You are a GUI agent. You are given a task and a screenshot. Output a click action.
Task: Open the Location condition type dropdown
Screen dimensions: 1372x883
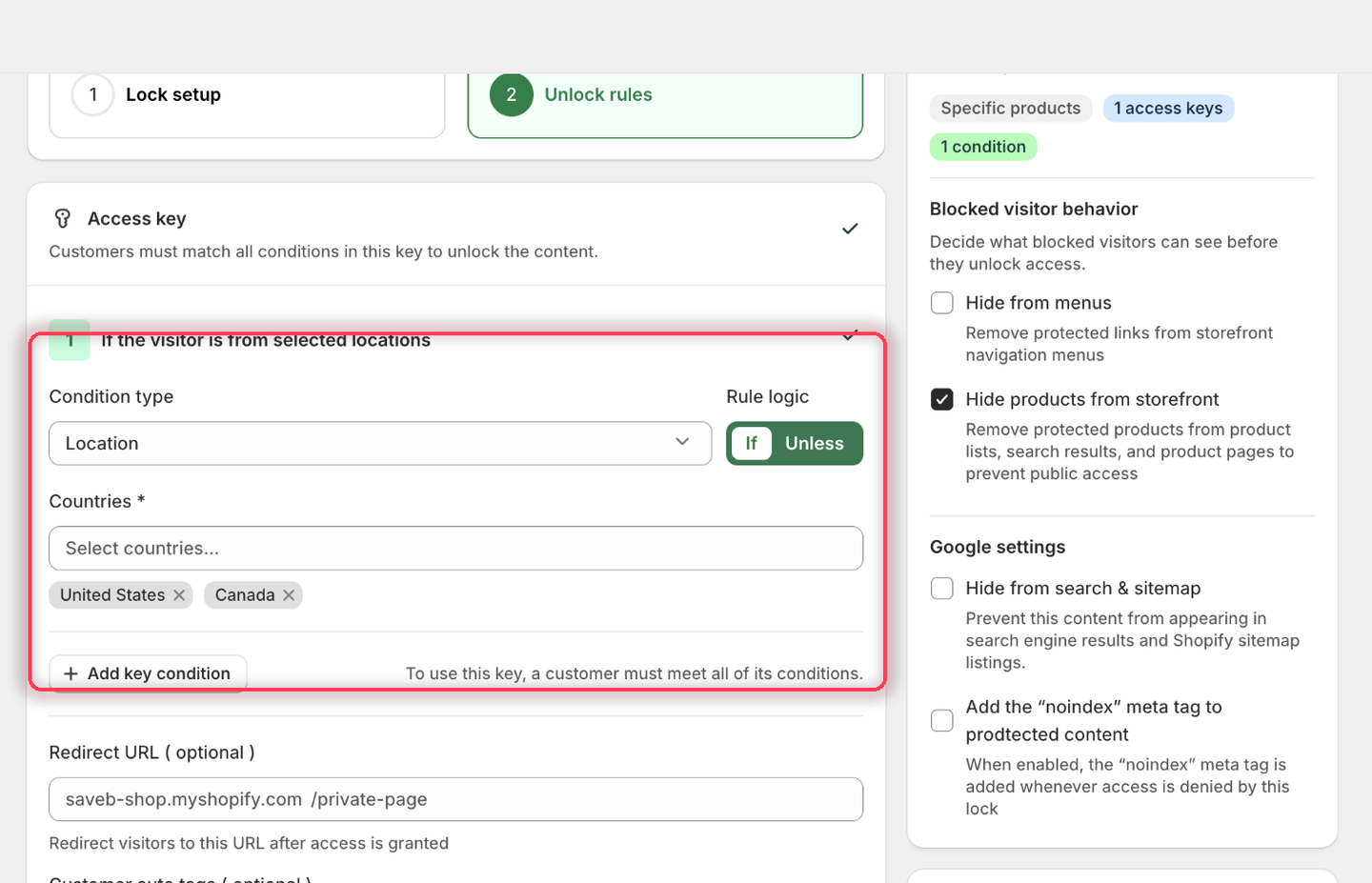(380, 444)
